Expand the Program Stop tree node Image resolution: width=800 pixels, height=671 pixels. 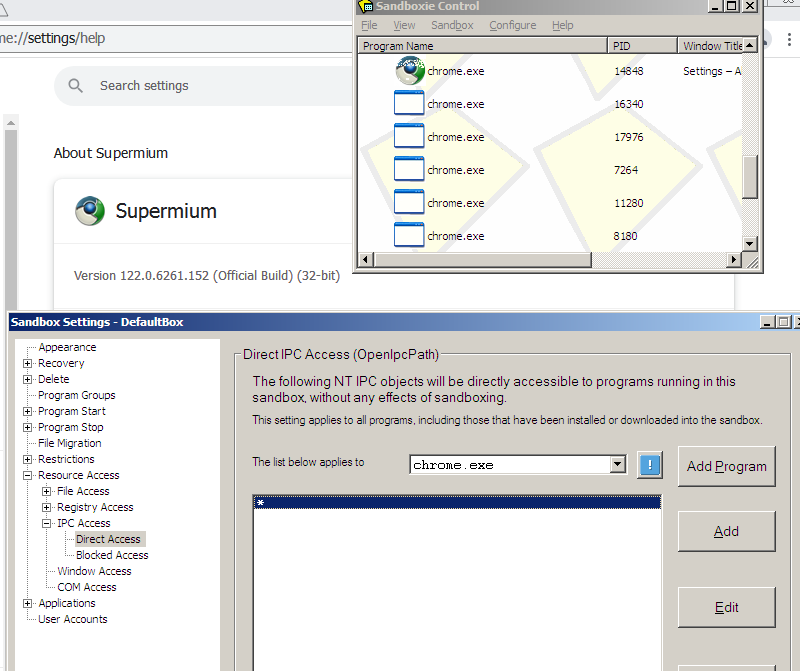click(28, 427)
